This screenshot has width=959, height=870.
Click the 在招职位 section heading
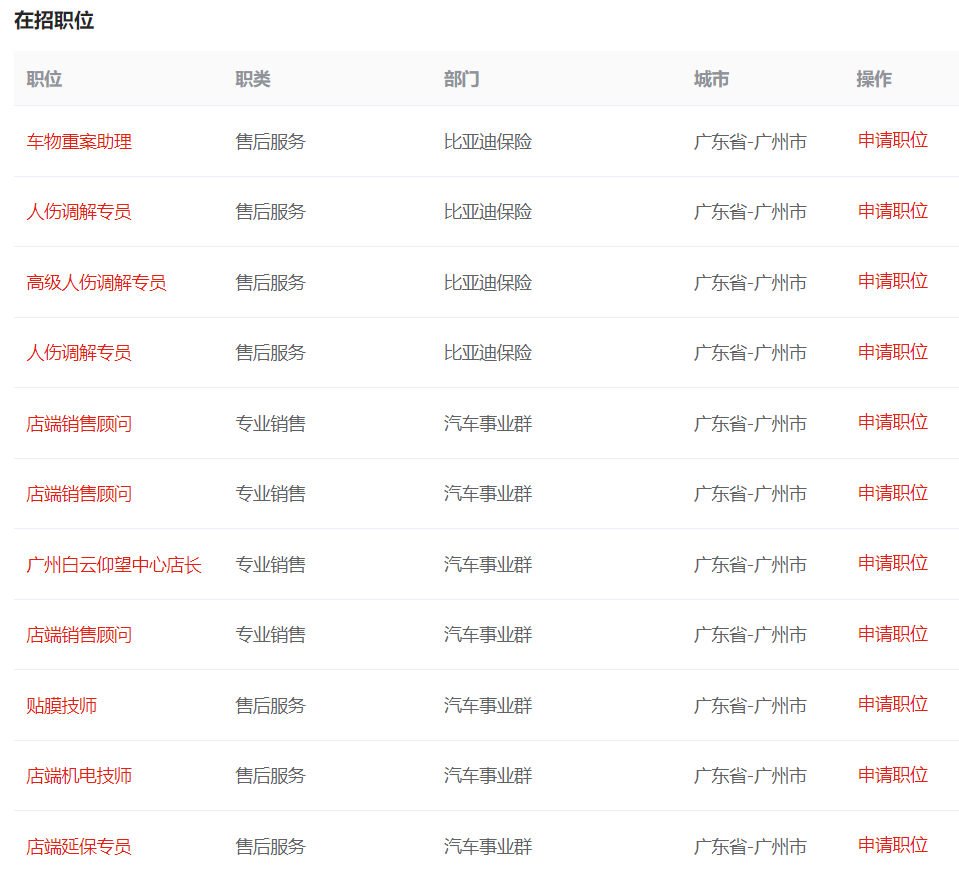click(54, 20)
